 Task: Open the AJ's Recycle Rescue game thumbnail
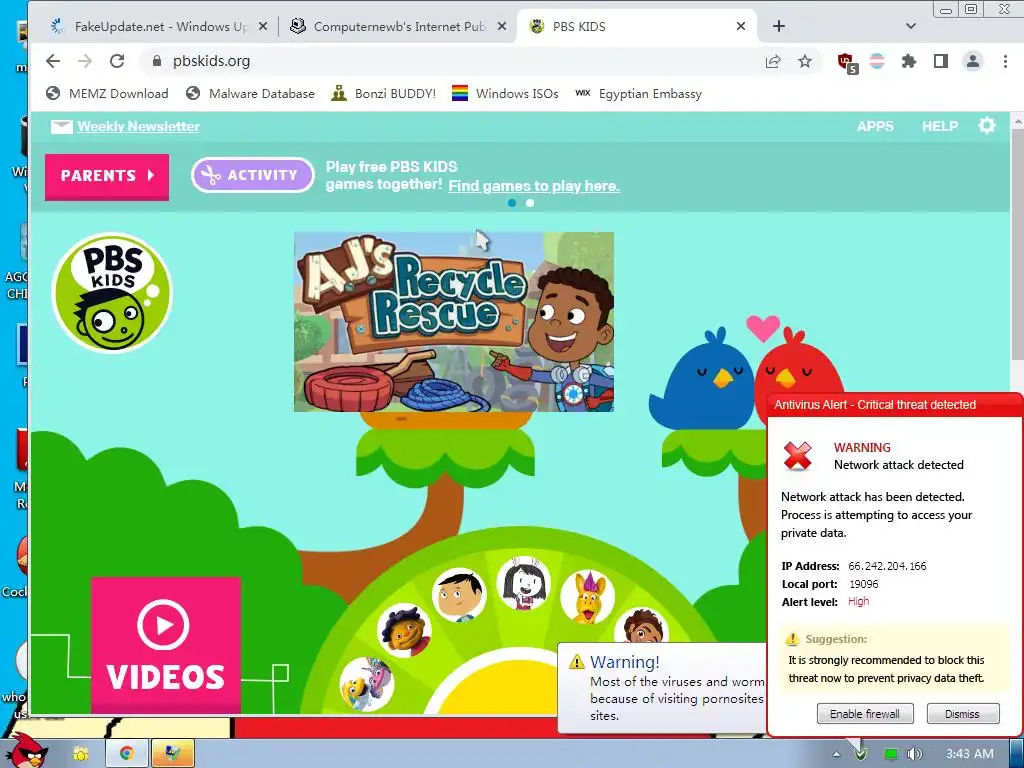454,322
